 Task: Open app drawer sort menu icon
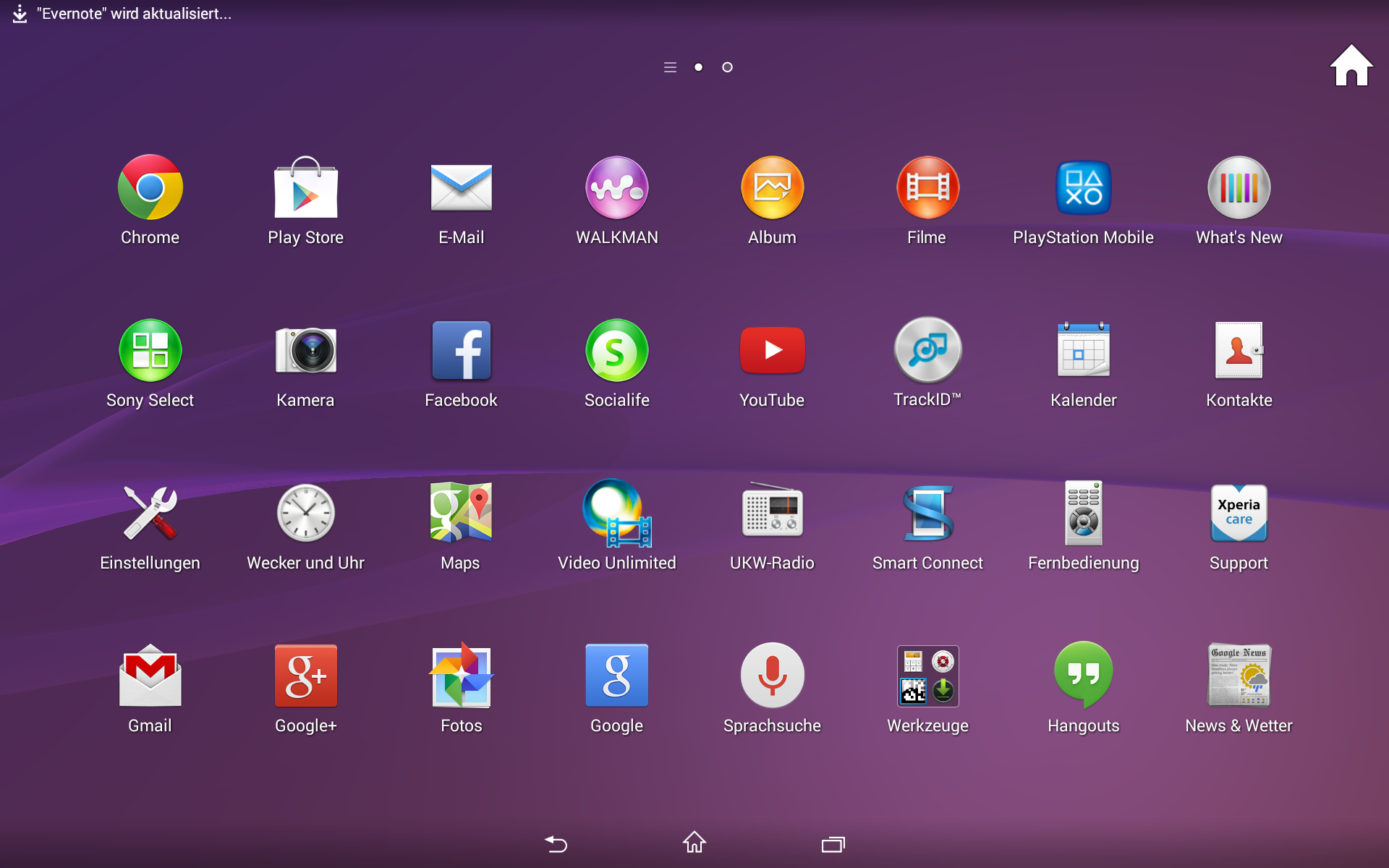point(670,67)
